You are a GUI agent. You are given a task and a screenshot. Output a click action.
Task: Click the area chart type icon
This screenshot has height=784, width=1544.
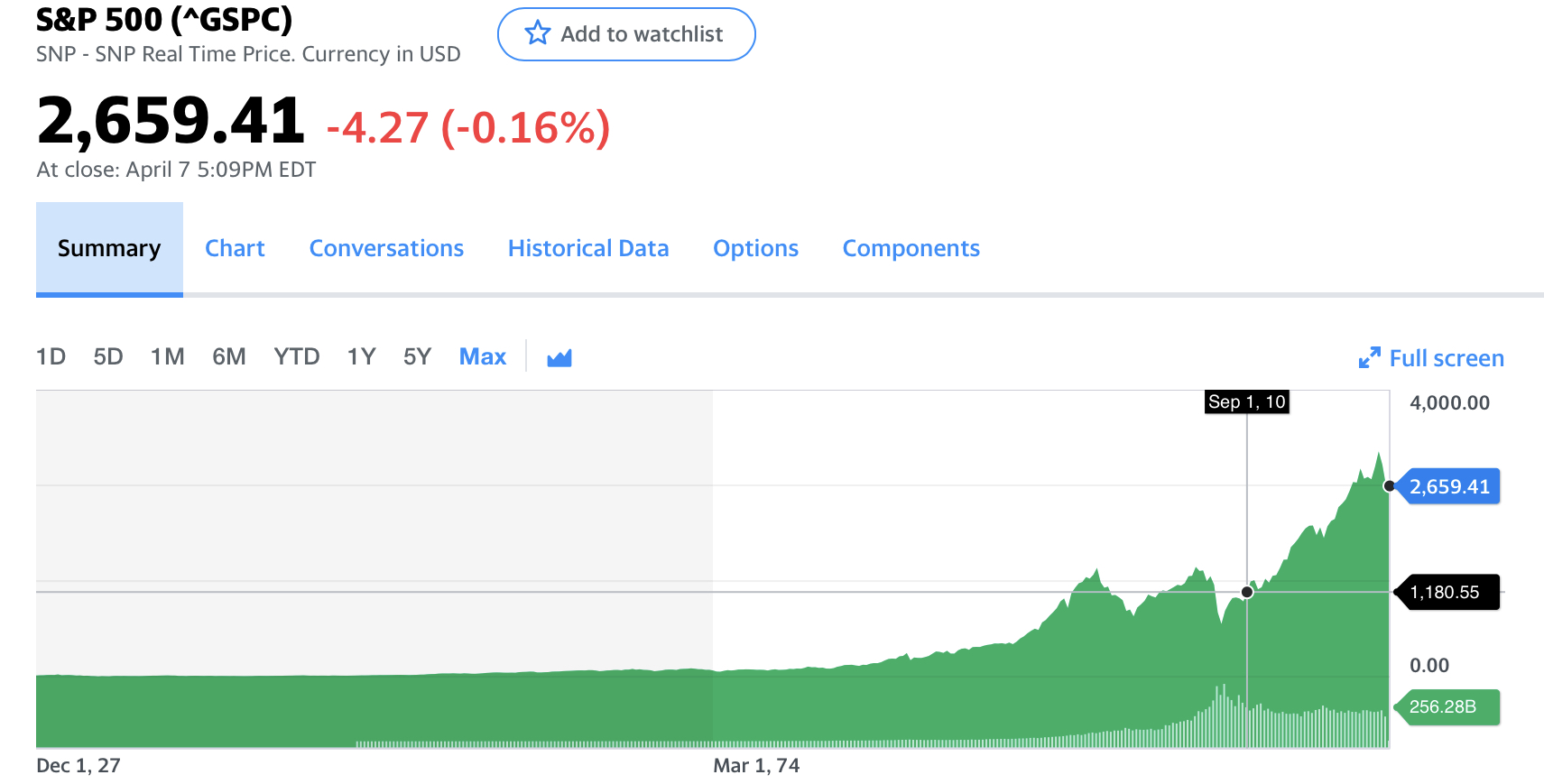[559, 358]
